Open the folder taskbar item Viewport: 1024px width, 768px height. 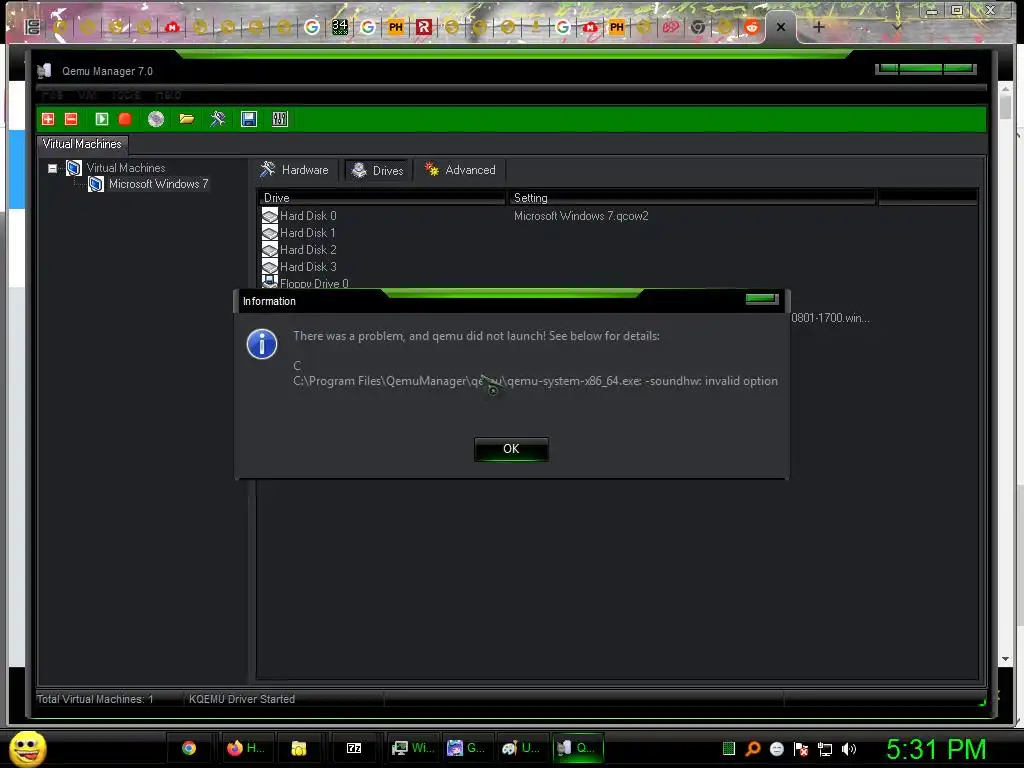(299, 748)
